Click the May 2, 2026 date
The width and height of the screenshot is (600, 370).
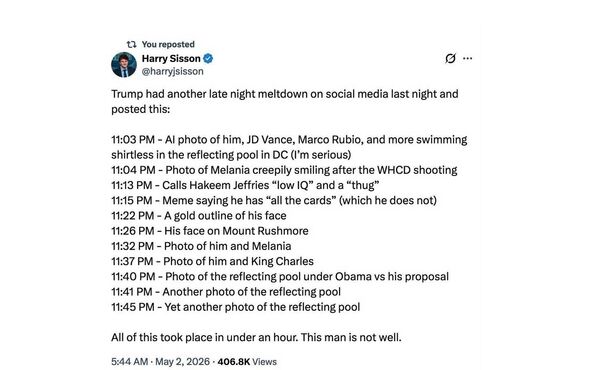click(x=183, y=362)
